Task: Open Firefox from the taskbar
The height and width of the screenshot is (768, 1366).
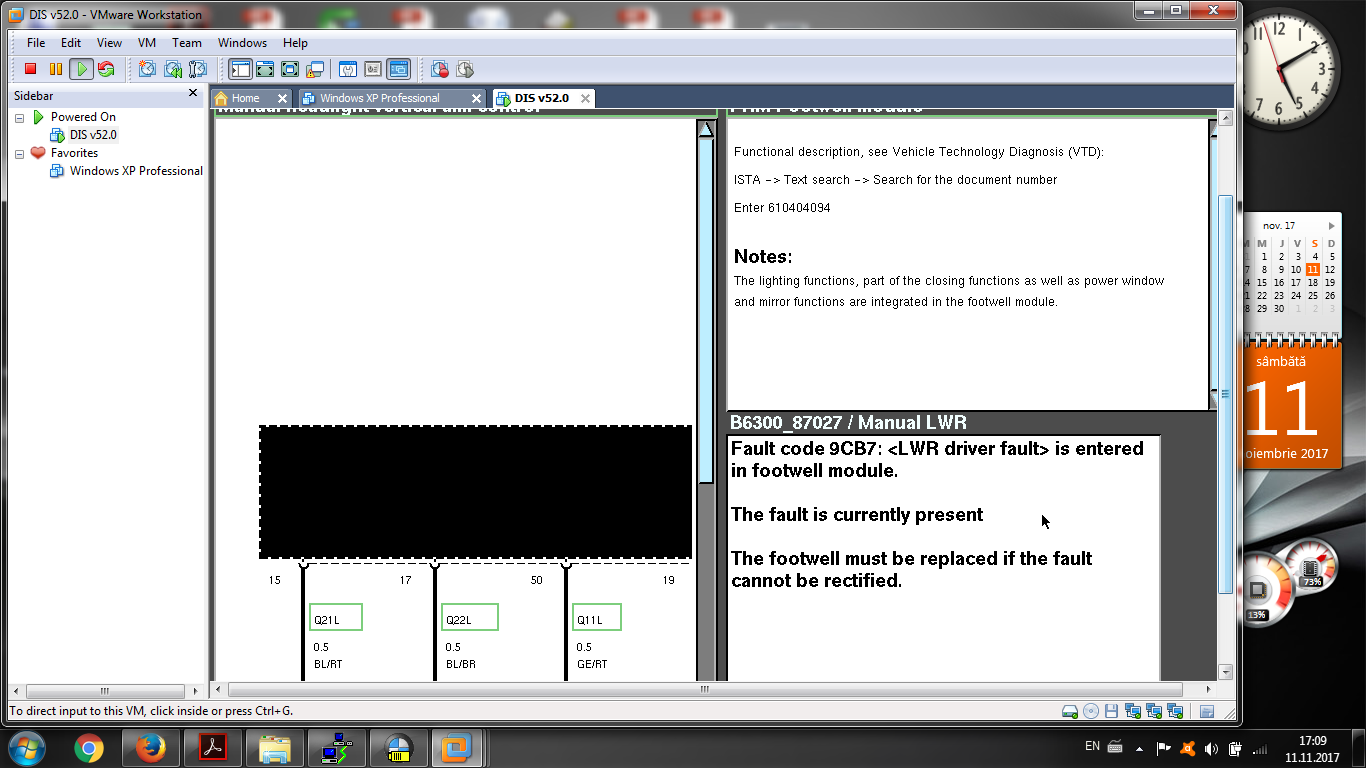Action: 151,747
